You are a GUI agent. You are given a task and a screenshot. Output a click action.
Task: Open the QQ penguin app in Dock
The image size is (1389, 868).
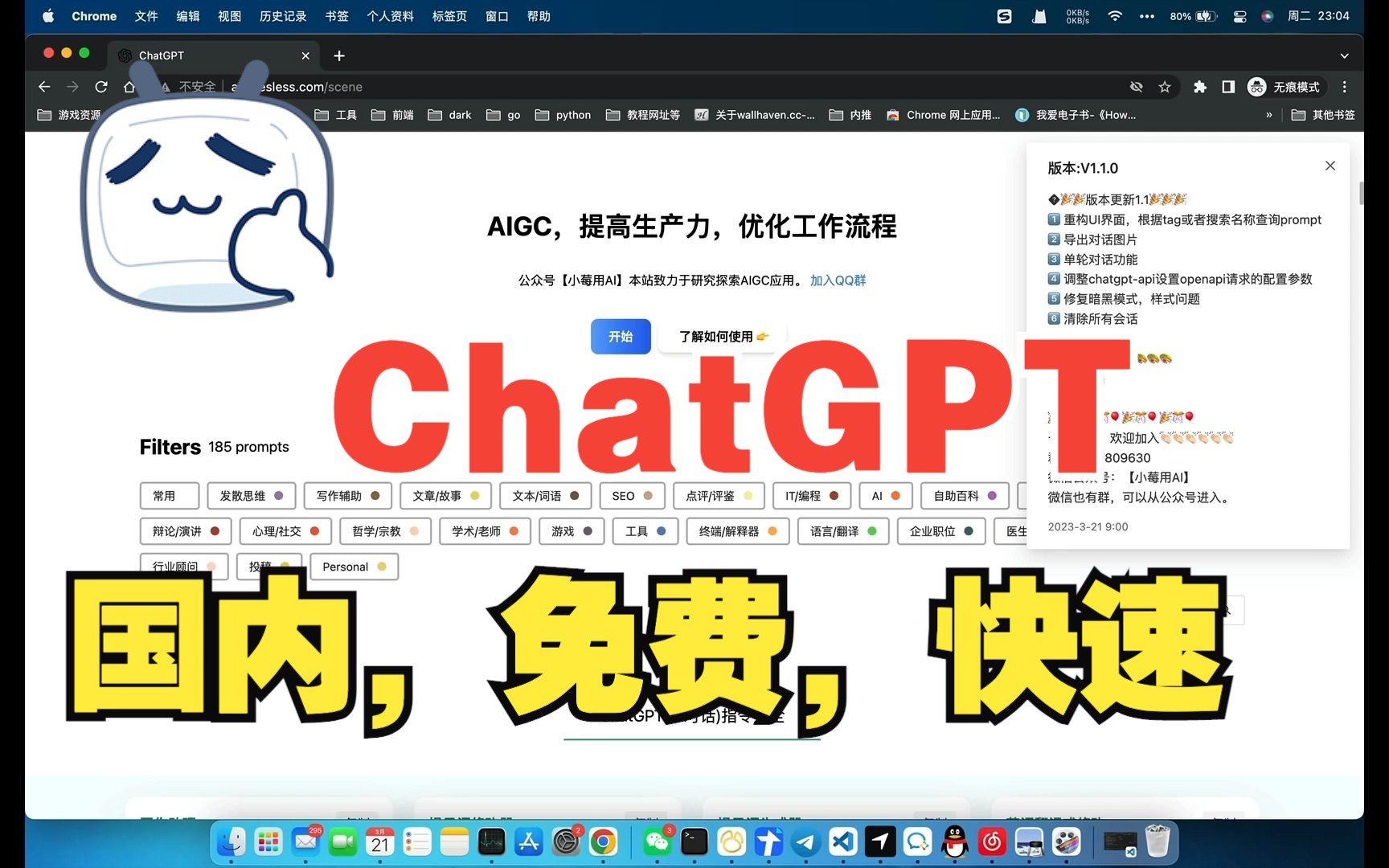point(953,842)
